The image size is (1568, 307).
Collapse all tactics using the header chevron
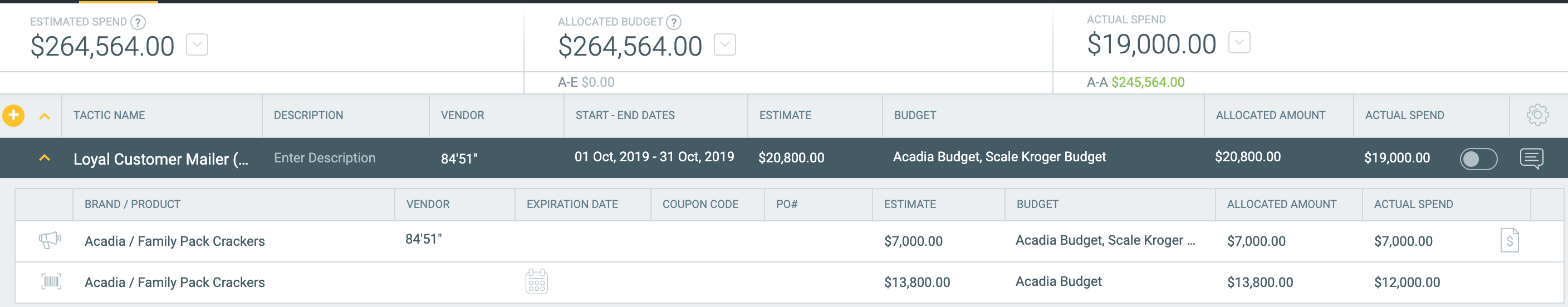45,116
